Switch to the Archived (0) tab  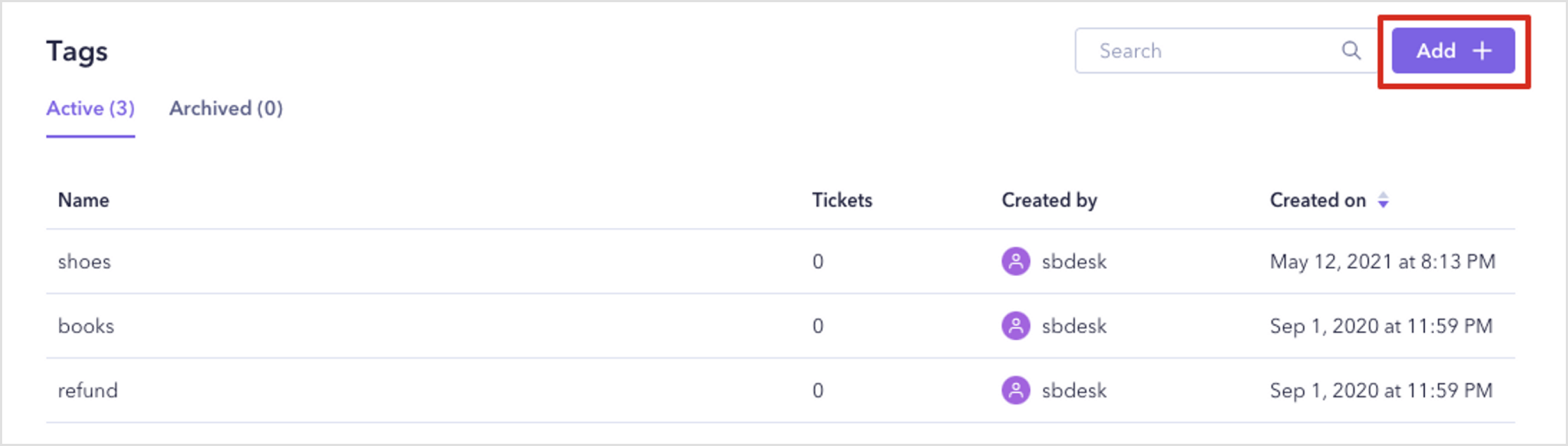click(226, 108)
